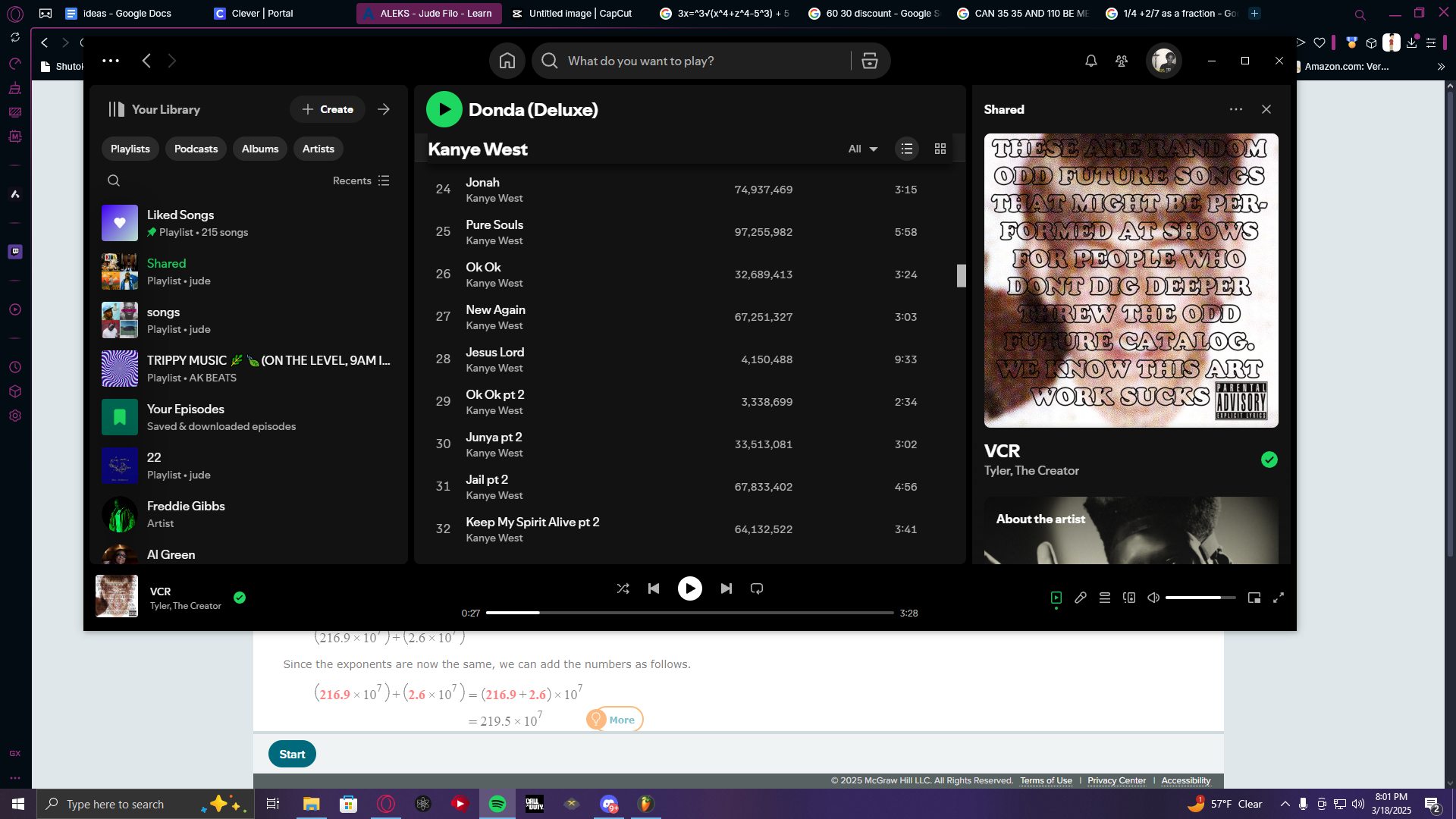
Task: Click Create in Your Library
Action: (x=328, y=109)
